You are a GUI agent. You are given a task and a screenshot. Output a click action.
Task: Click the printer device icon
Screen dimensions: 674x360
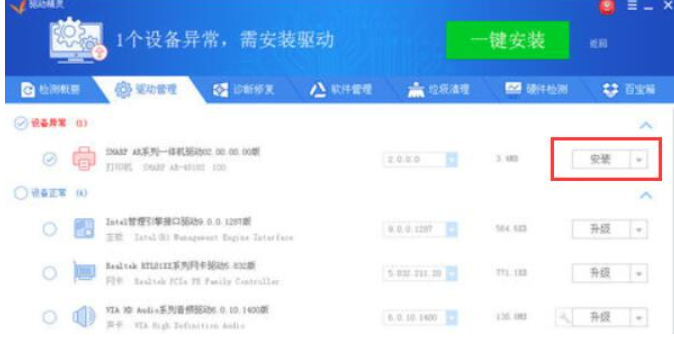point(84,159)
